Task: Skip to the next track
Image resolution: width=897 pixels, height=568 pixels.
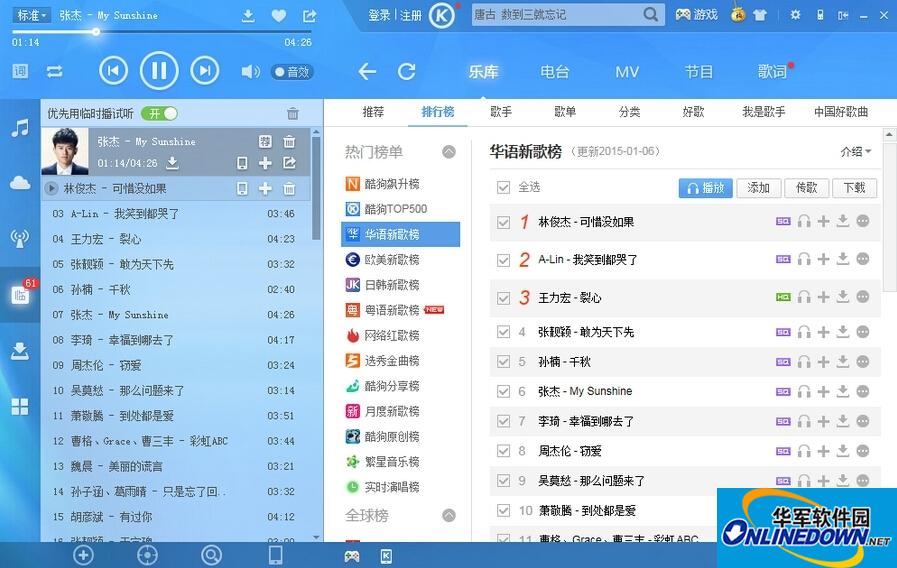Action: [x=205, y=71]
